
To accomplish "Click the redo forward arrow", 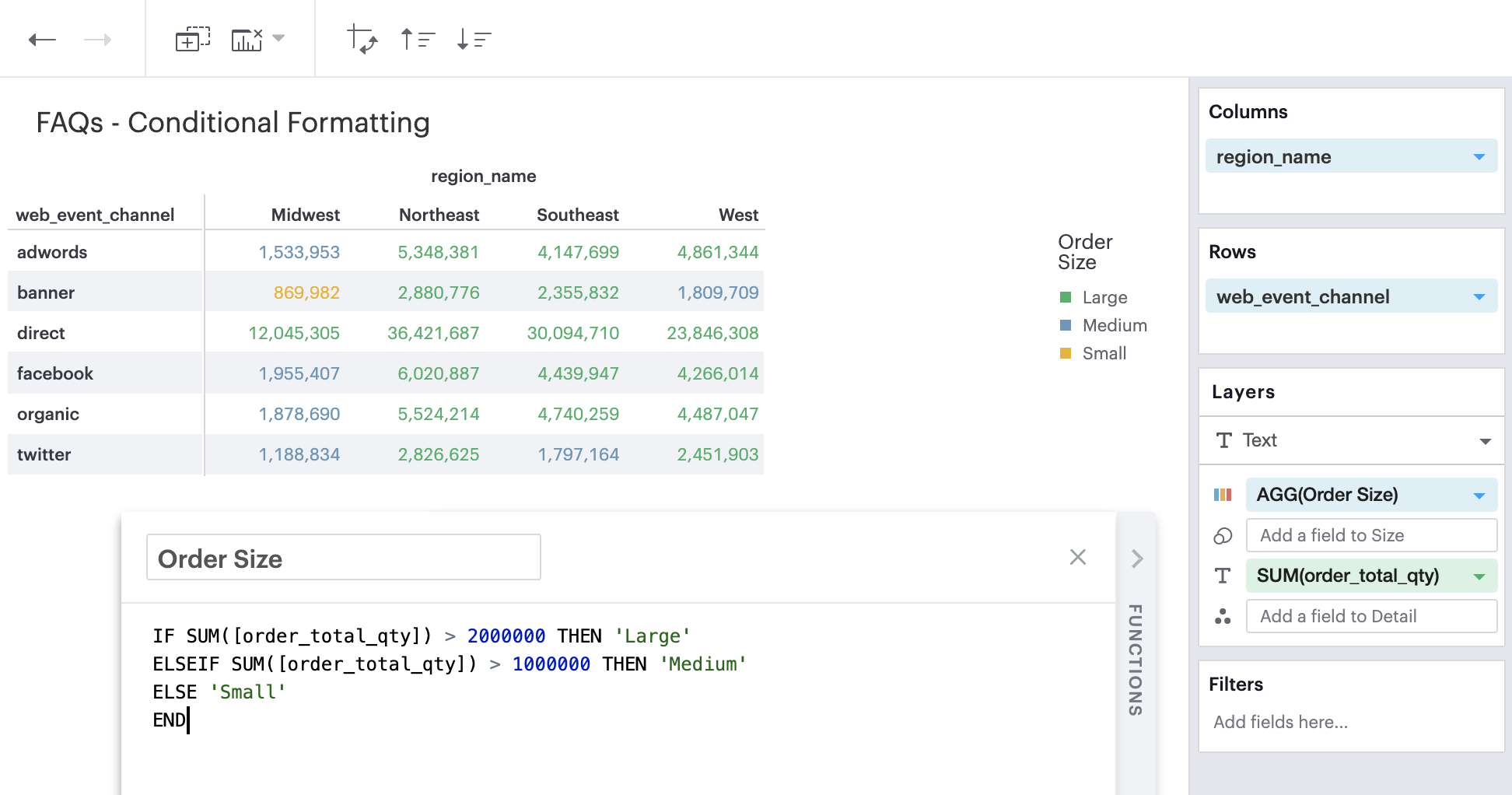I will [97, 40].
